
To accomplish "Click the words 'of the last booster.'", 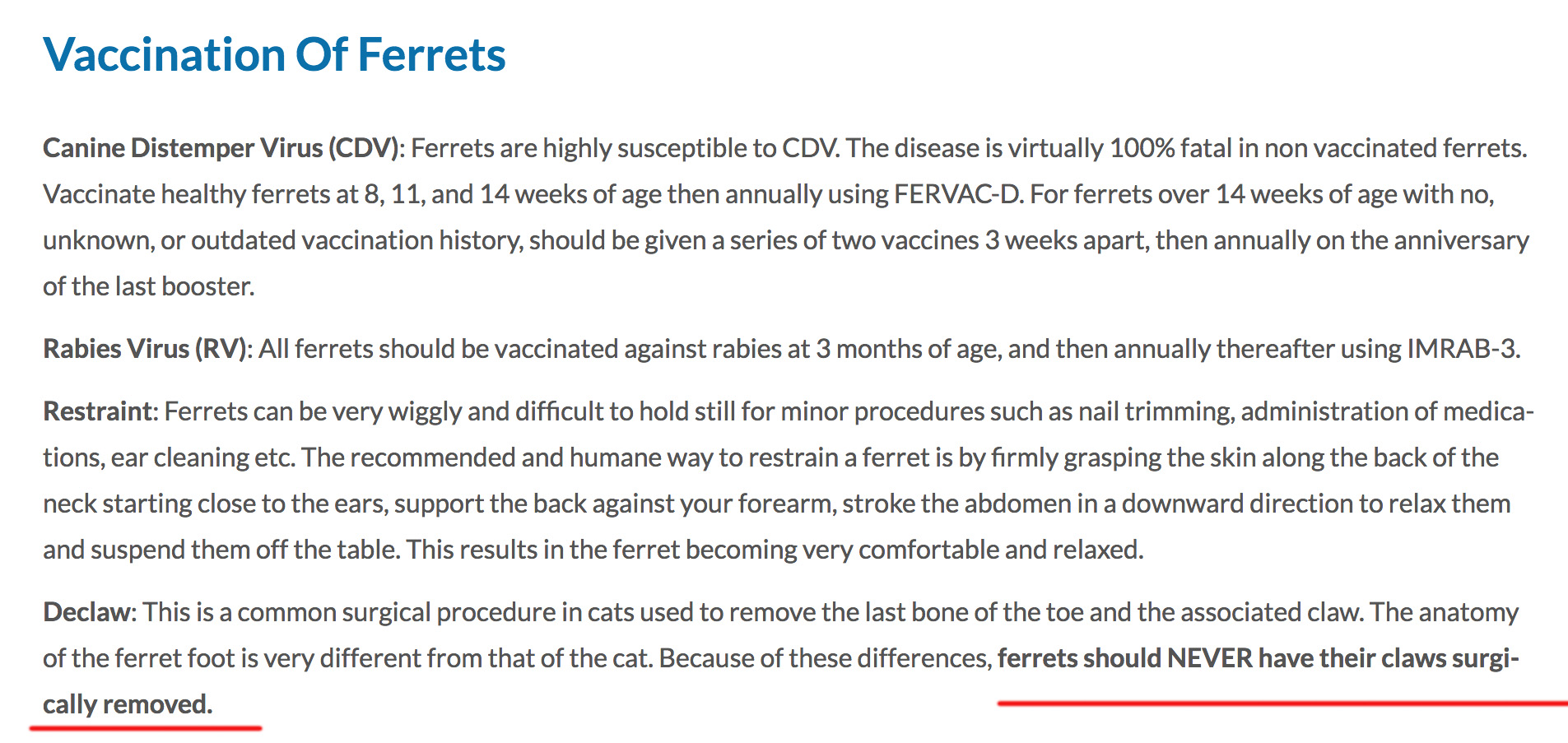I will point(149,286).
